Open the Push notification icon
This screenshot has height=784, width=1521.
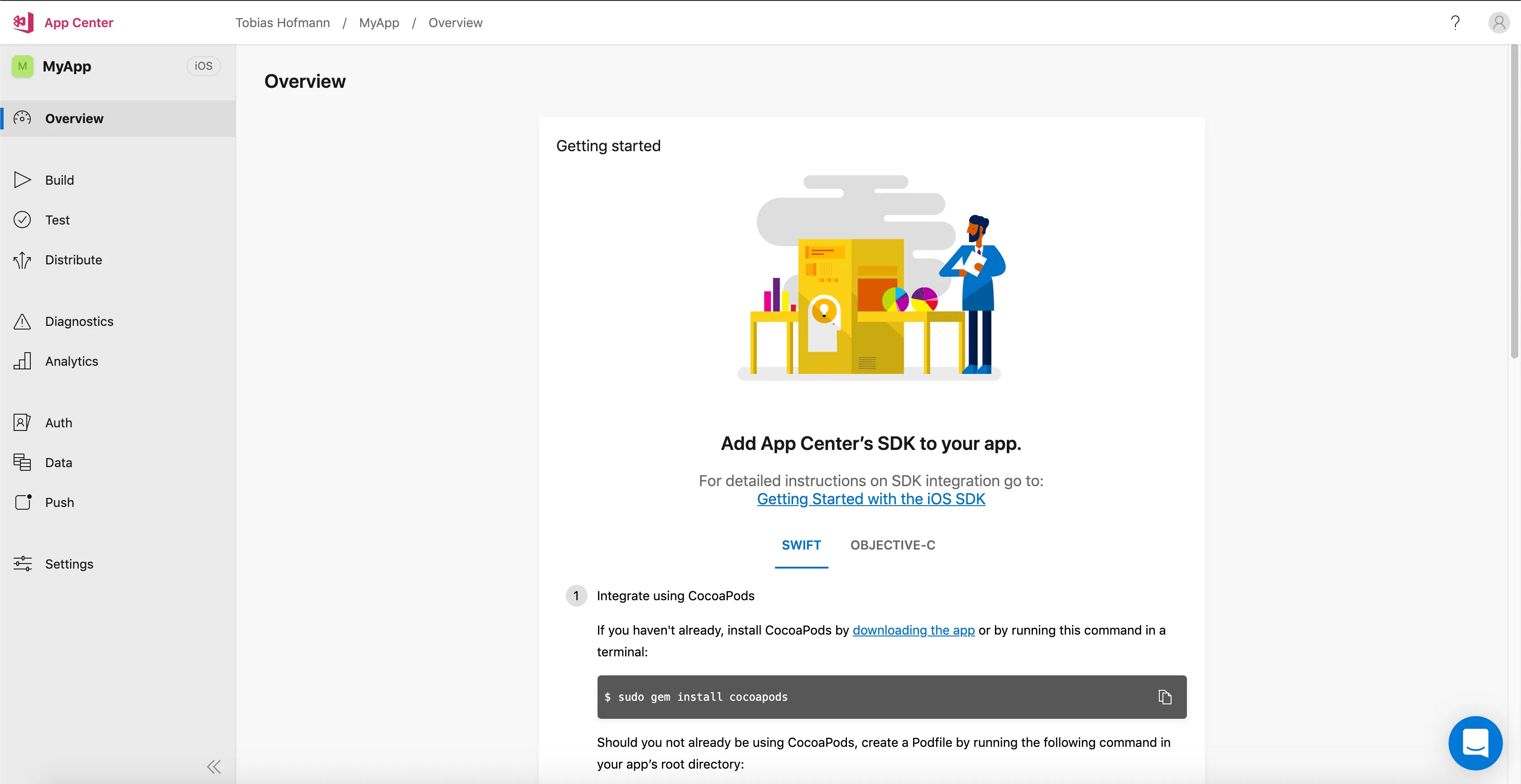[23, 502]
